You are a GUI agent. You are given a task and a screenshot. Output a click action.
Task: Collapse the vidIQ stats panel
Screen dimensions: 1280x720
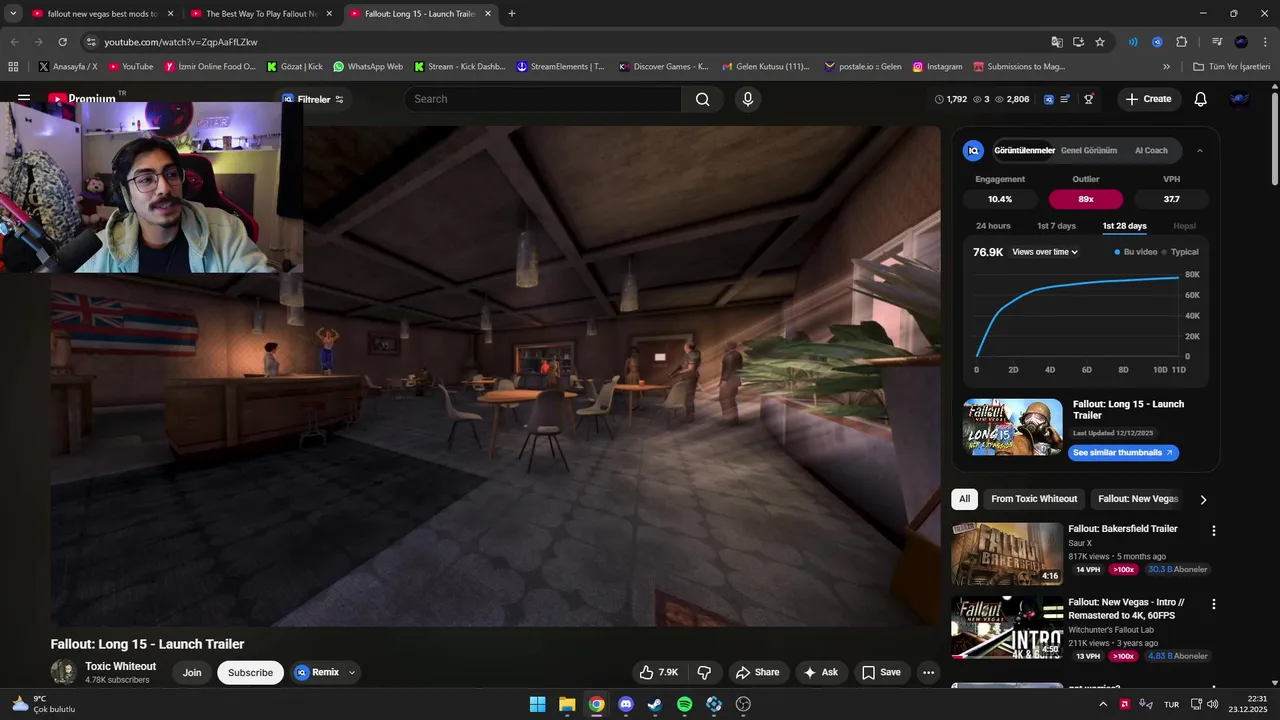coord(1200,151)
